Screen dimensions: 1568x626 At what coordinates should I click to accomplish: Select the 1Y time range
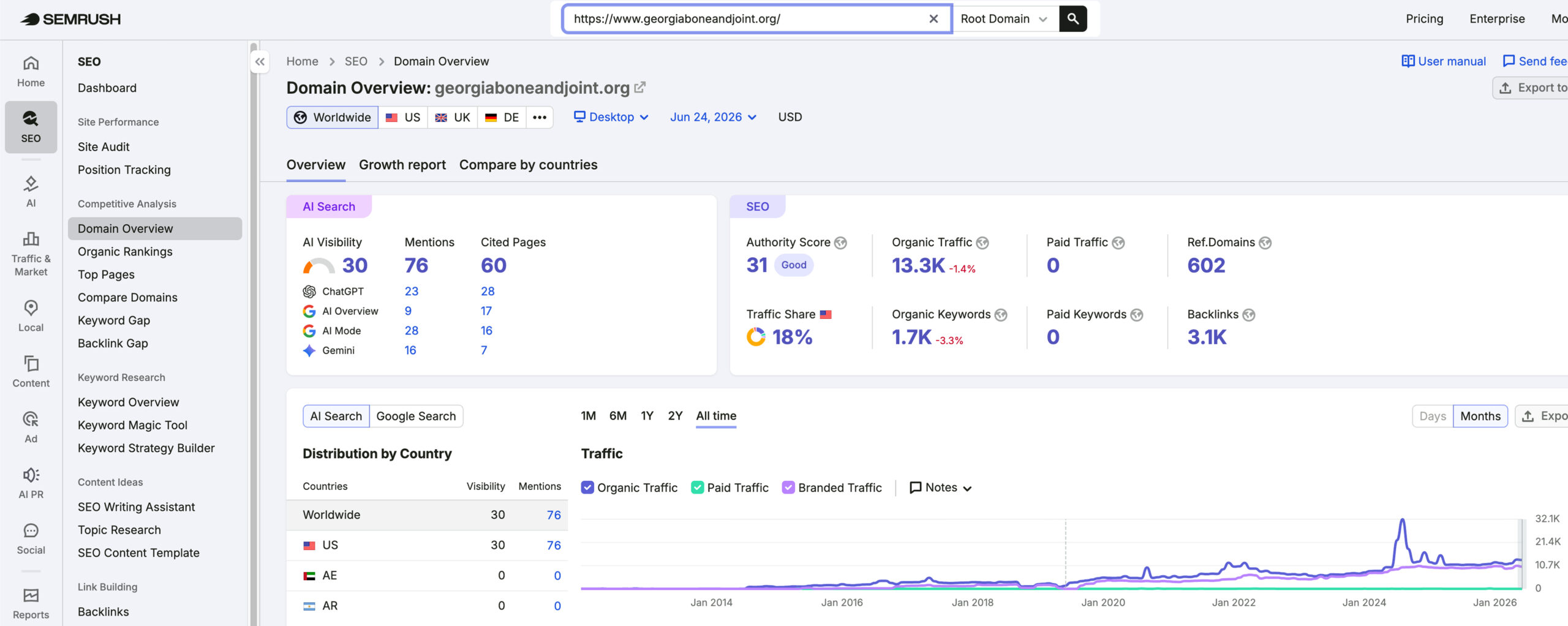(x=647, y=416)
